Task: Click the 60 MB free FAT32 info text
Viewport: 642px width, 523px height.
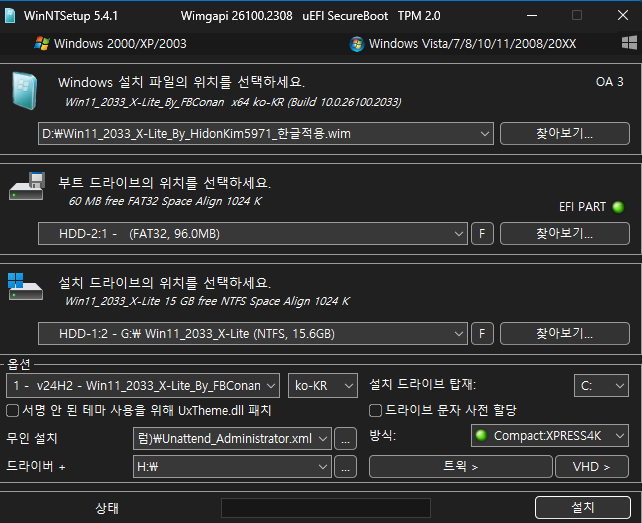Action: [165, 201]
